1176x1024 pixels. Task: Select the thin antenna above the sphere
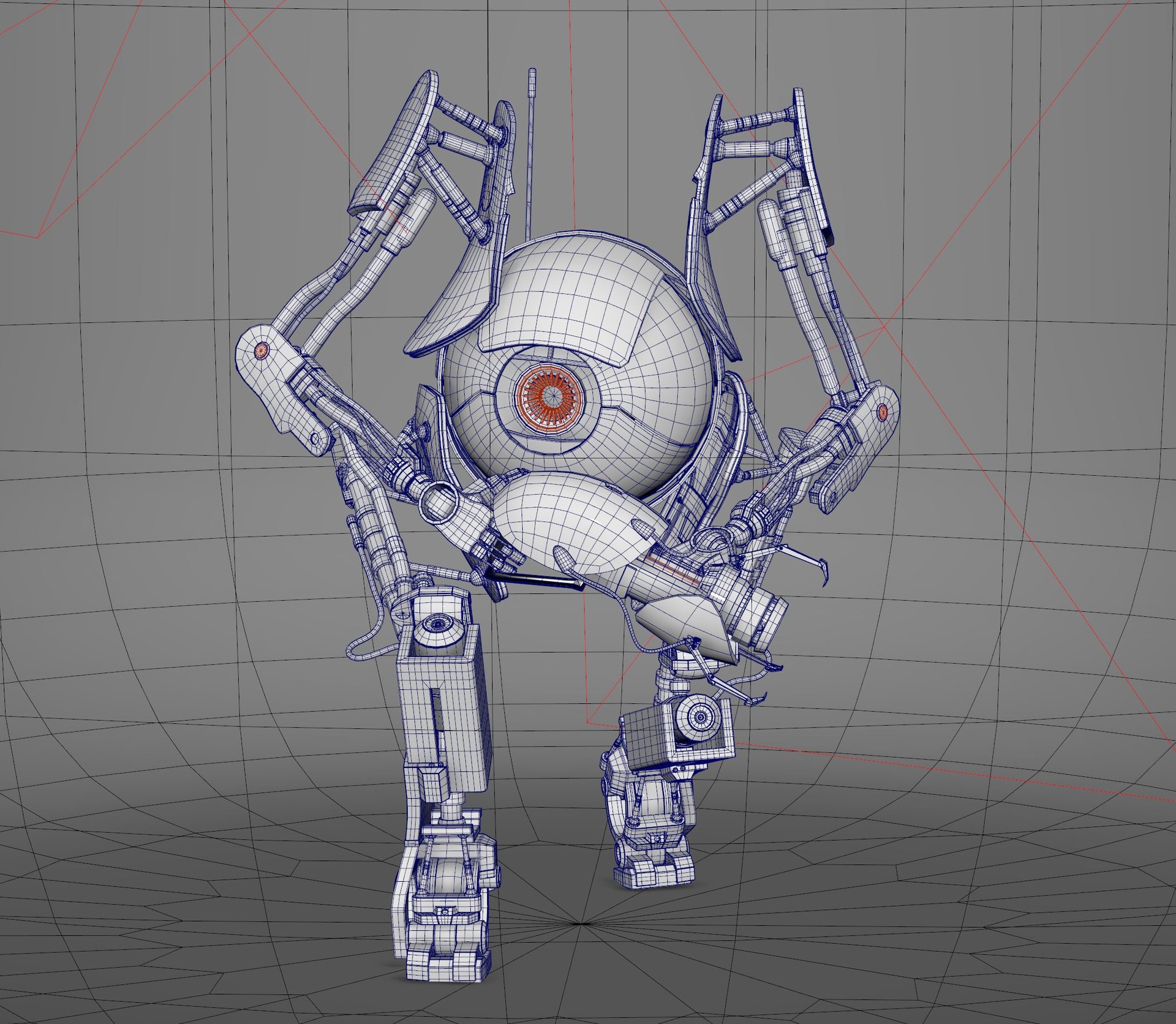pos(531,153)
